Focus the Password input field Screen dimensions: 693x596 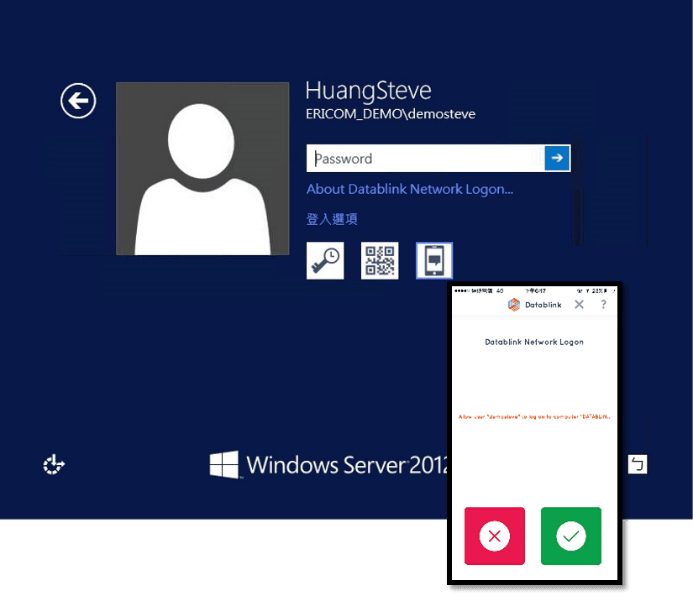tap(426, 158)
